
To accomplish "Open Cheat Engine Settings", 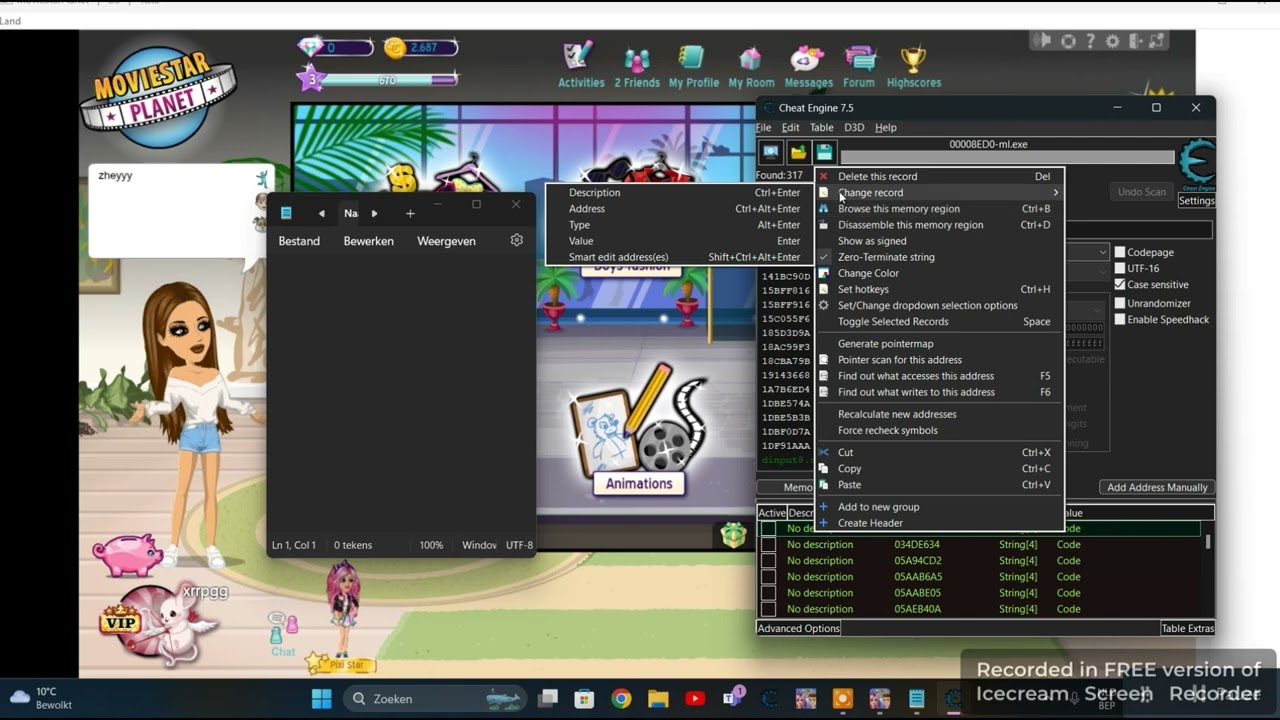I will 1196,201.
